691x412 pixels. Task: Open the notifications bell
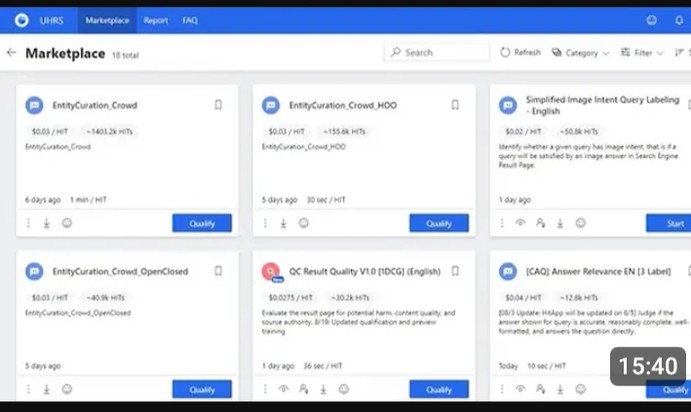tap(679, 20)
